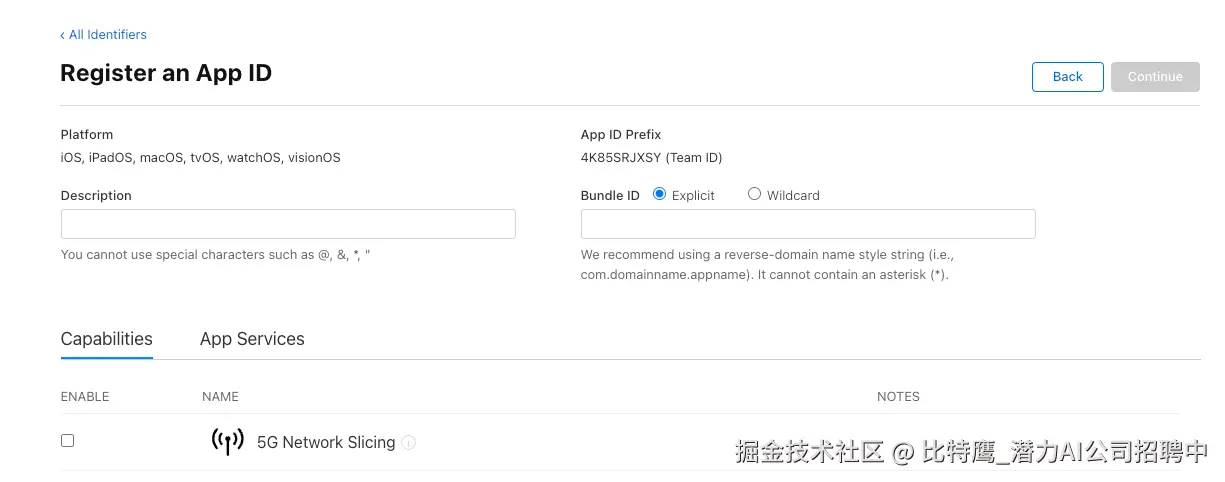Enable the 5G Network Slicing checkbox
Image resolution: width=1225 pixels, height=482 pixels.
point(67,441)
